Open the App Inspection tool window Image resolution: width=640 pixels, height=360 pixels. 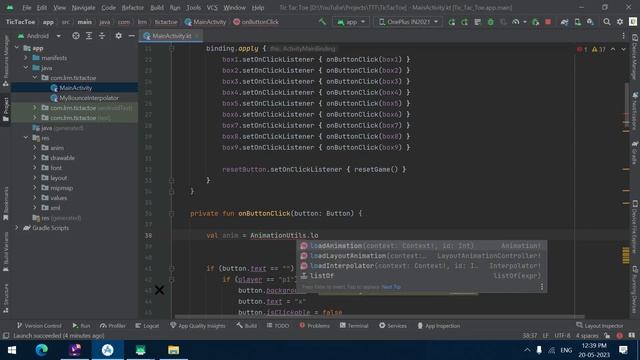[438, 326]
